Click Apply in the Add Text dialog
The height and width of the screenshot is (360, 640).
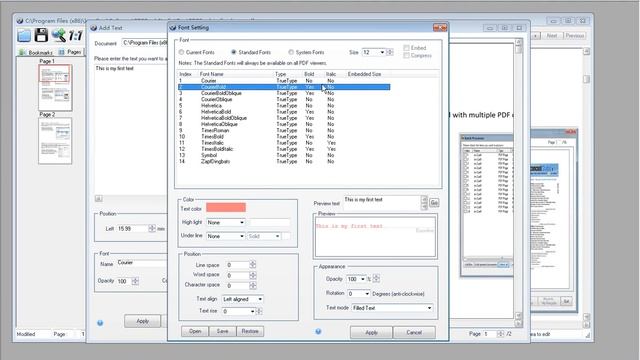142,321
